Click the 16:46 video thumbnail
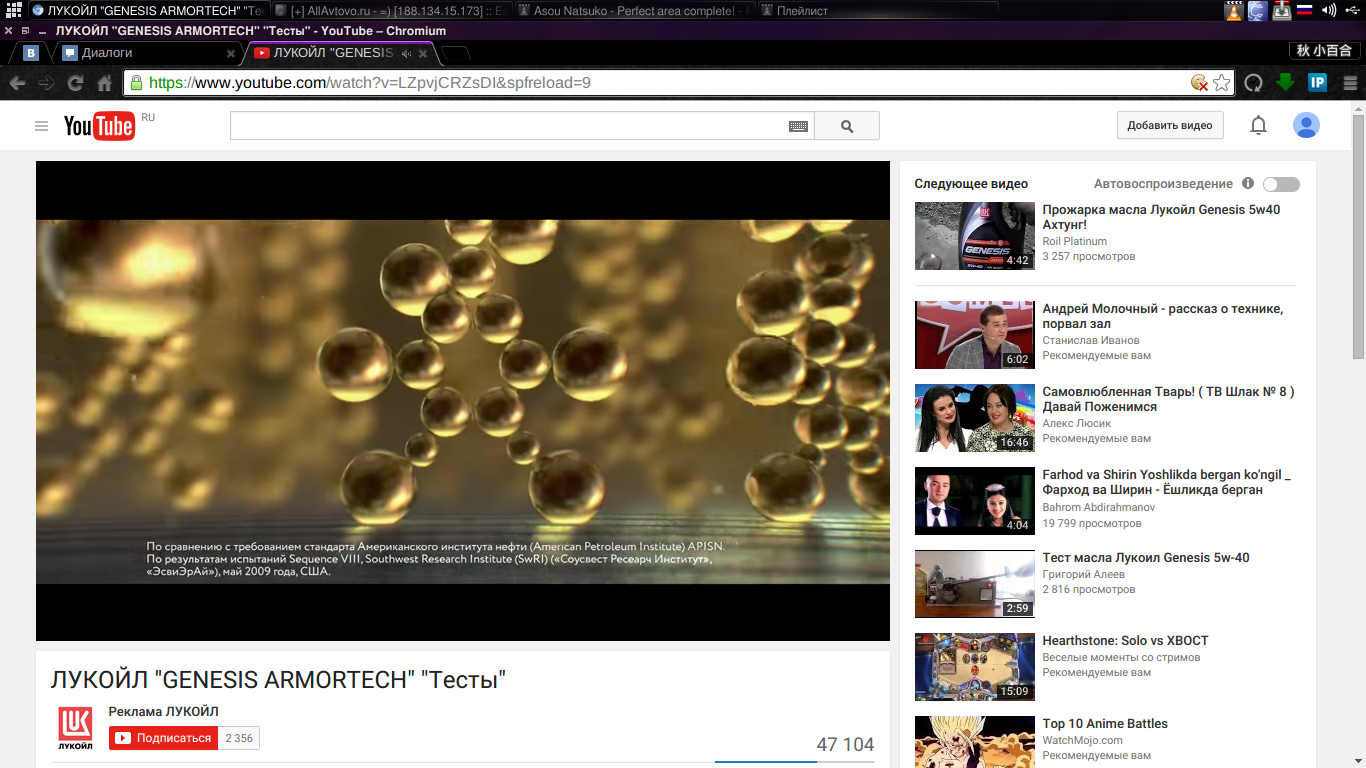This screenshot has height=768, width=1366. (x=975, y=418)
